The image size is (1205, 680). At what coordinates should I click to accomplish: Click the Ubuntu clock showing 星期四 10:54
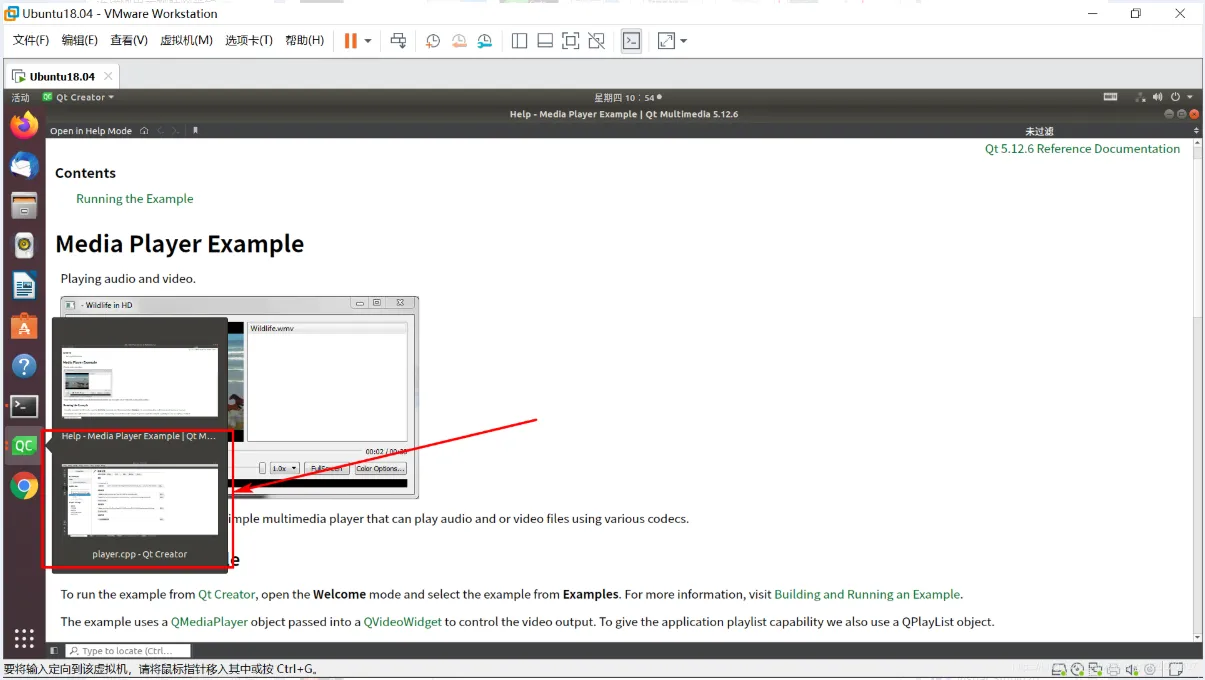click(627, 98)
